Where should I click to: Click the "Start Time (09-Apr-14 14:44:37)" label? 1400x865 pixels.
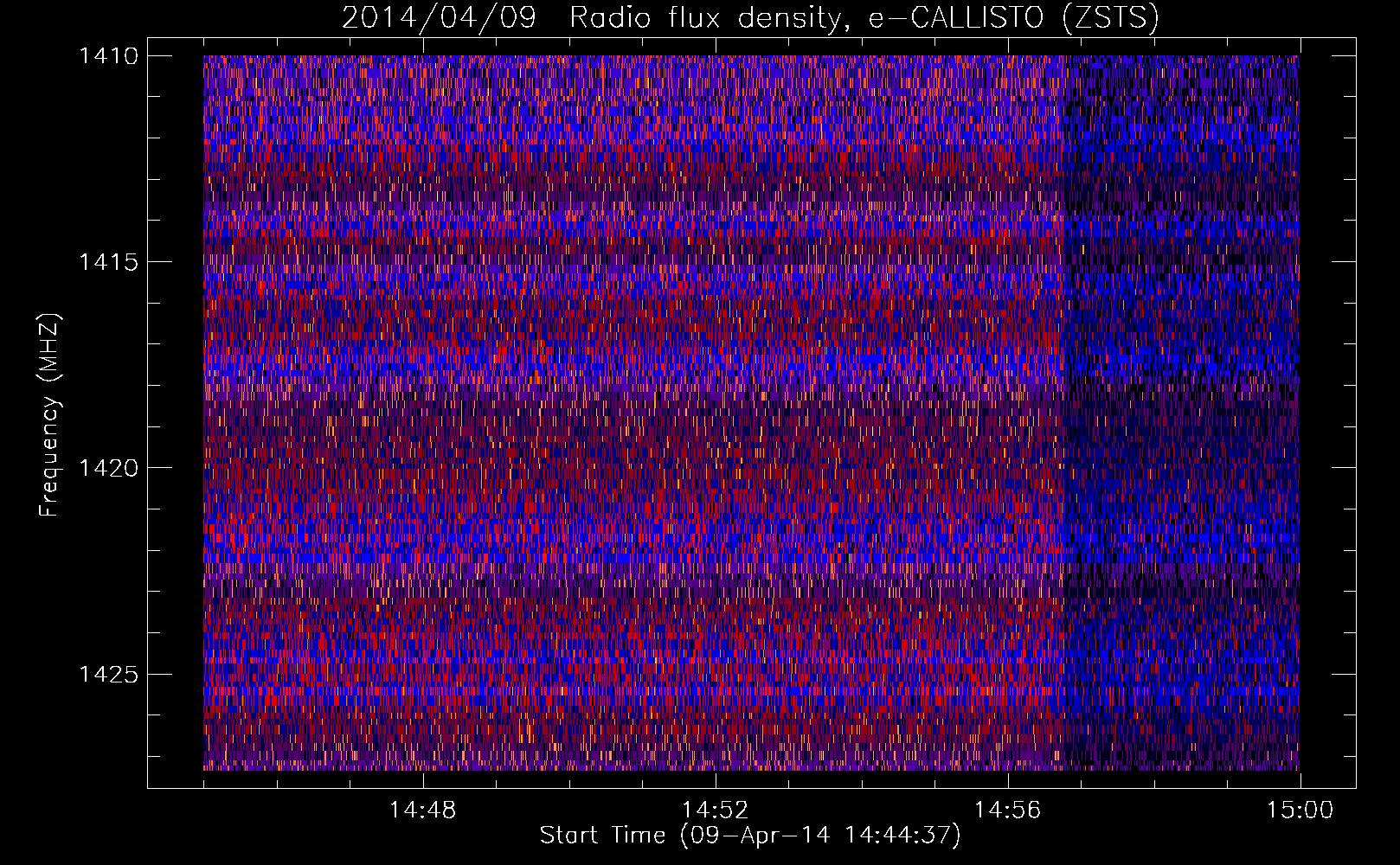(750, 836)
